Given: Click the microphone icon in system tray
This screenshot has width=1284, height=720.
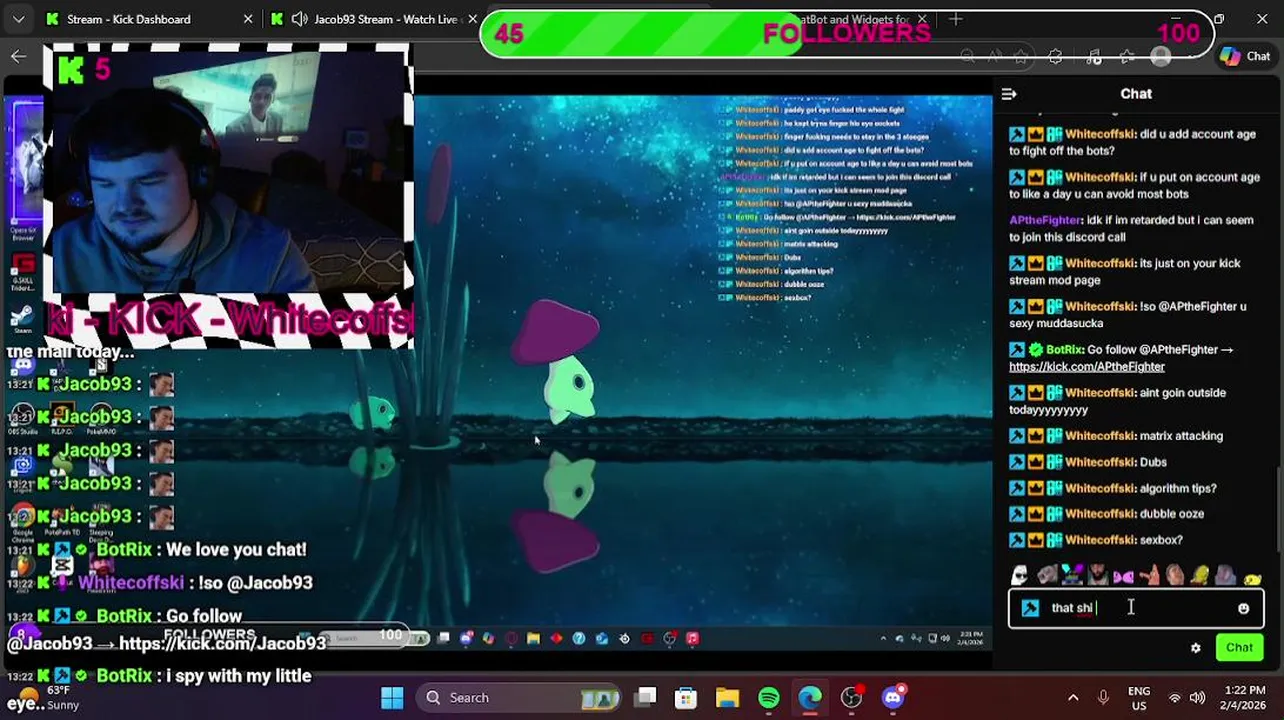Looking at the screenshot, I should click(x=1103, y=698).
